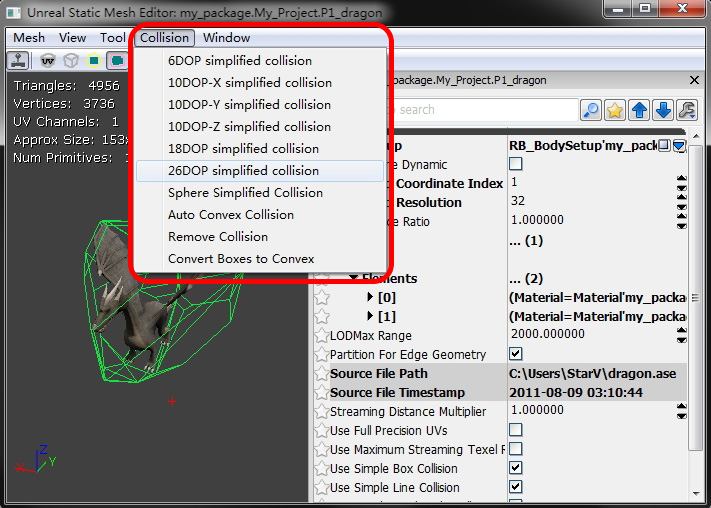The width and height of the screenshot is (711, 508).
Task: Favorite the LODMax Range property star
Action: pyautogui.click(x=321, y=335)
